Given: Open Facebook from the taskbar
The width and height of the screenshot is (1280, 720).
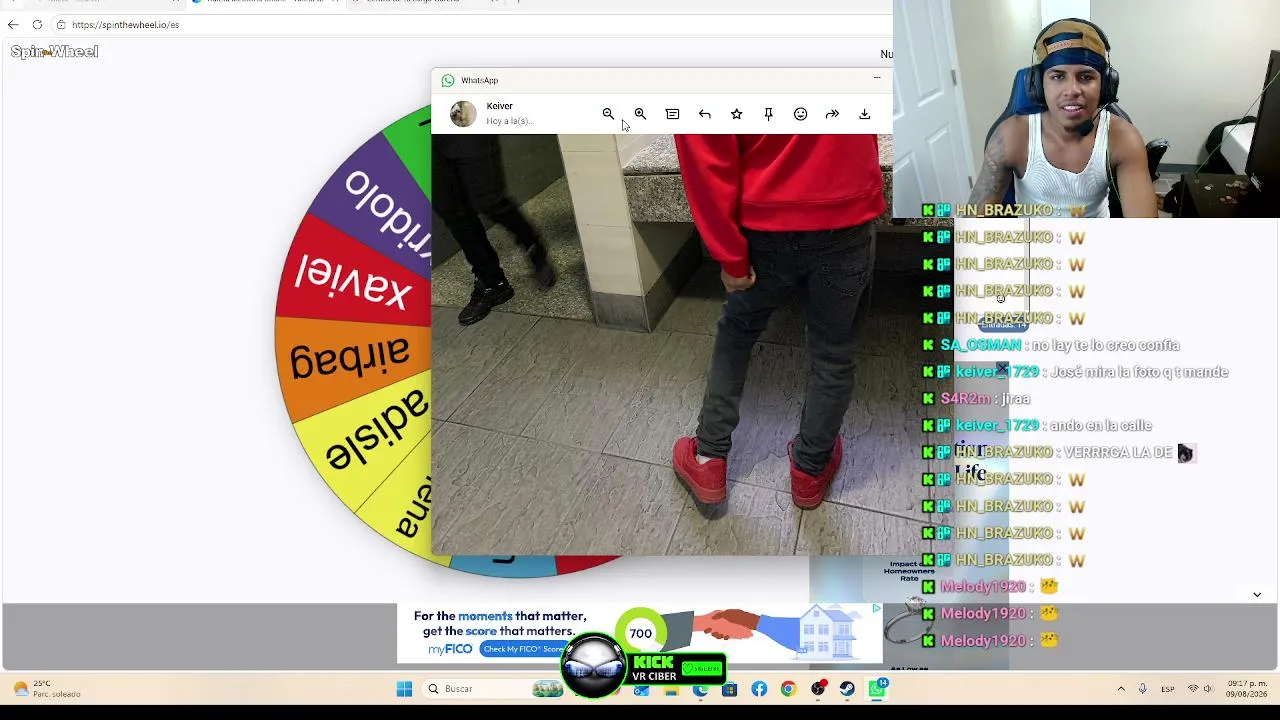Looking at the screenshot, I should point(759,689).
